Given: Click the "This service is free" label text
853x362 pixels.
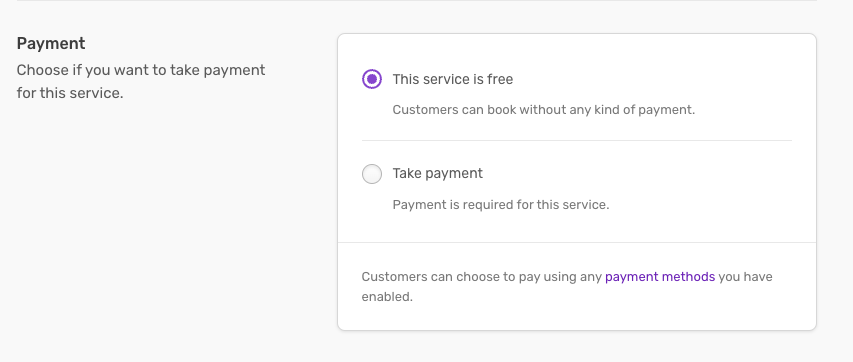Looking at the screenshot, I should click(x=453, y=79).
